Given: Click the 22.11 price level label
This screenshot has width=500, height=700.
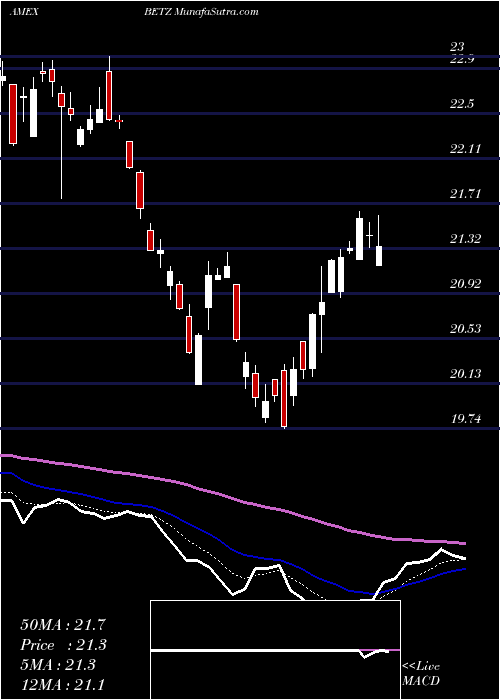Looking at the screenshot, I should pos(466,149).
